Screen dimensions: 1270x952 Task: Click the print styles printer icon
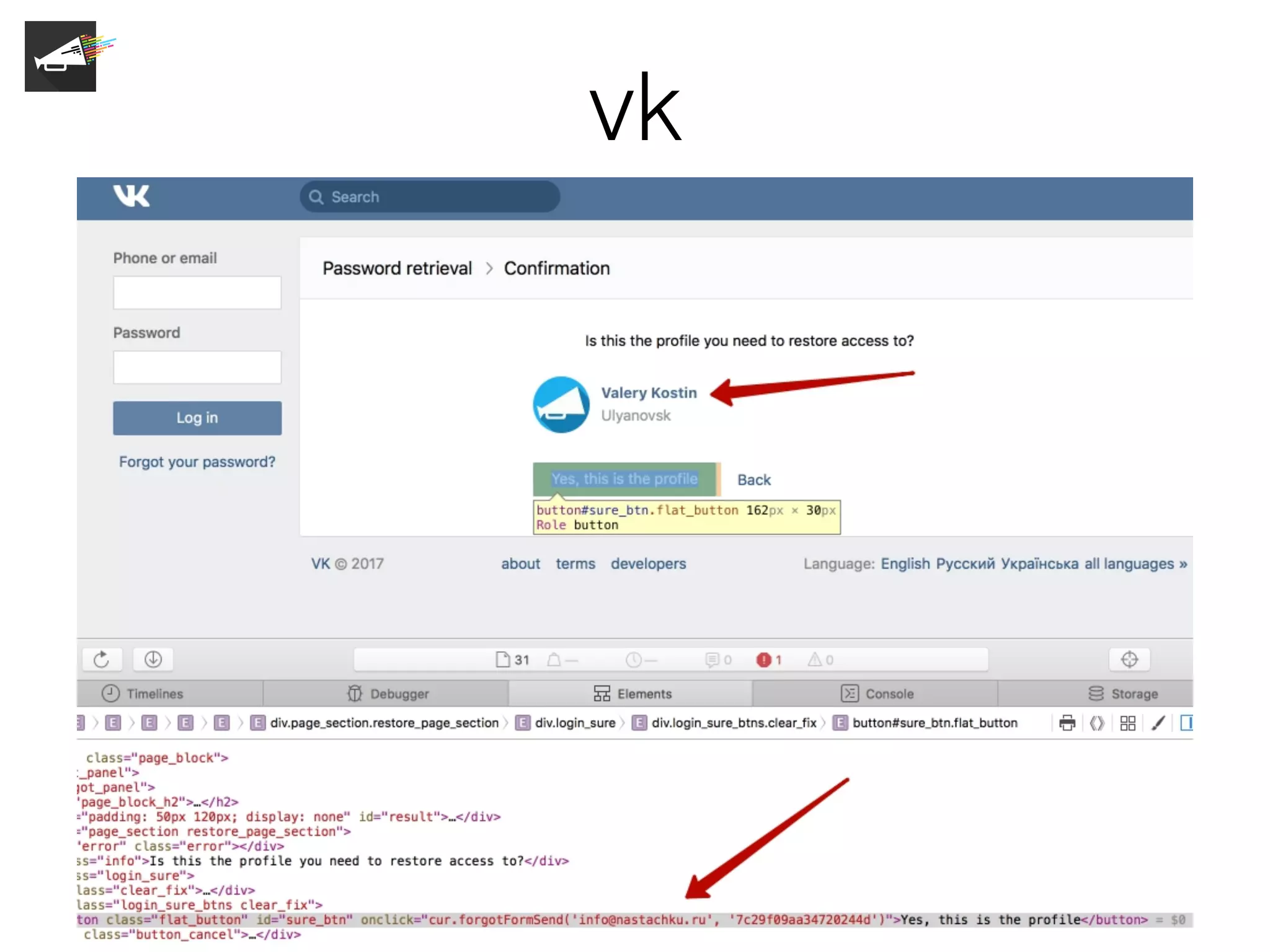pyautogui.click(x=1067, y=723)
